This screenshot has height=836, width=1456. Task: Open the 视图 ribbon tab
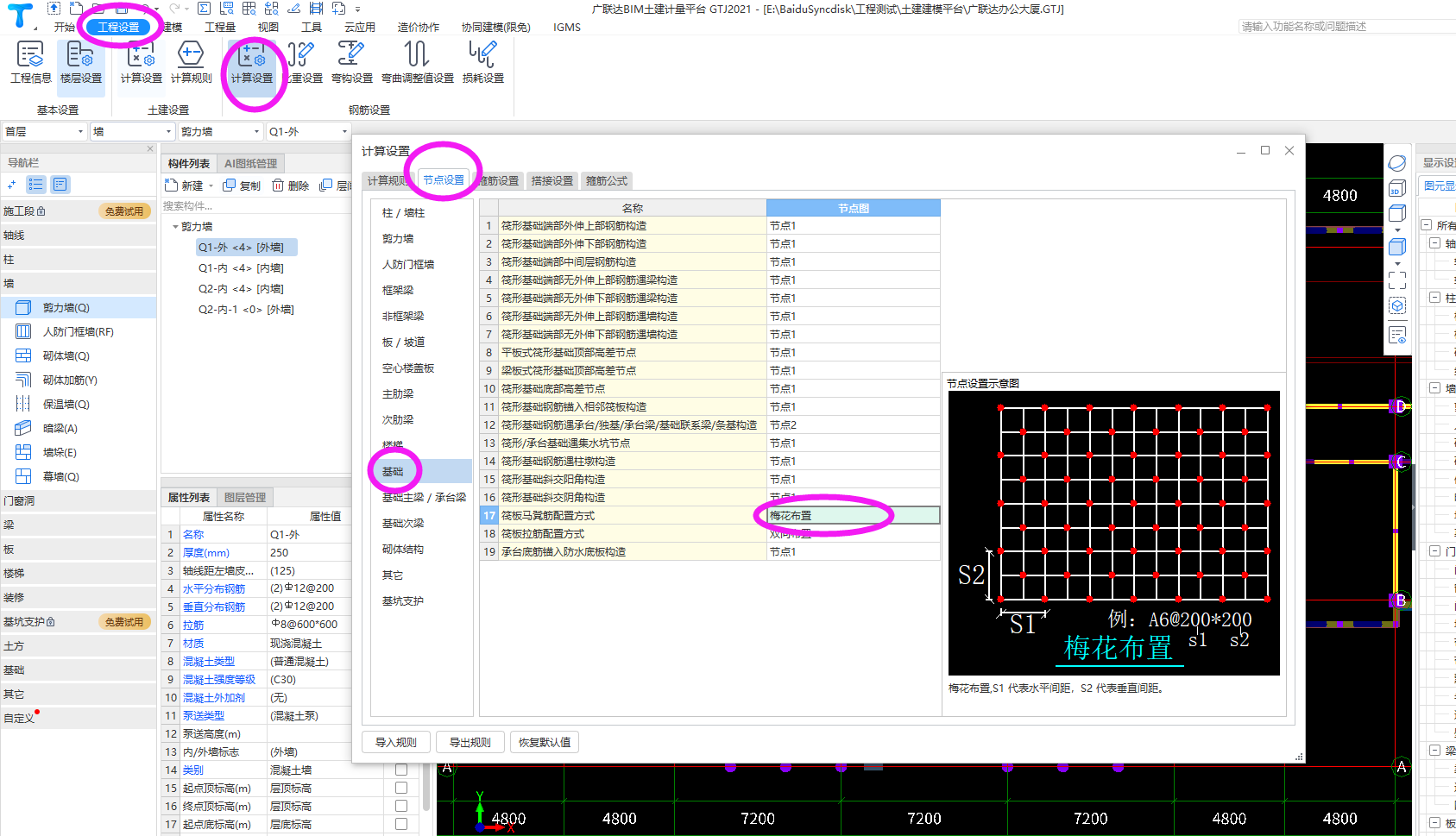pyautogui.click(x=268, y=28)
